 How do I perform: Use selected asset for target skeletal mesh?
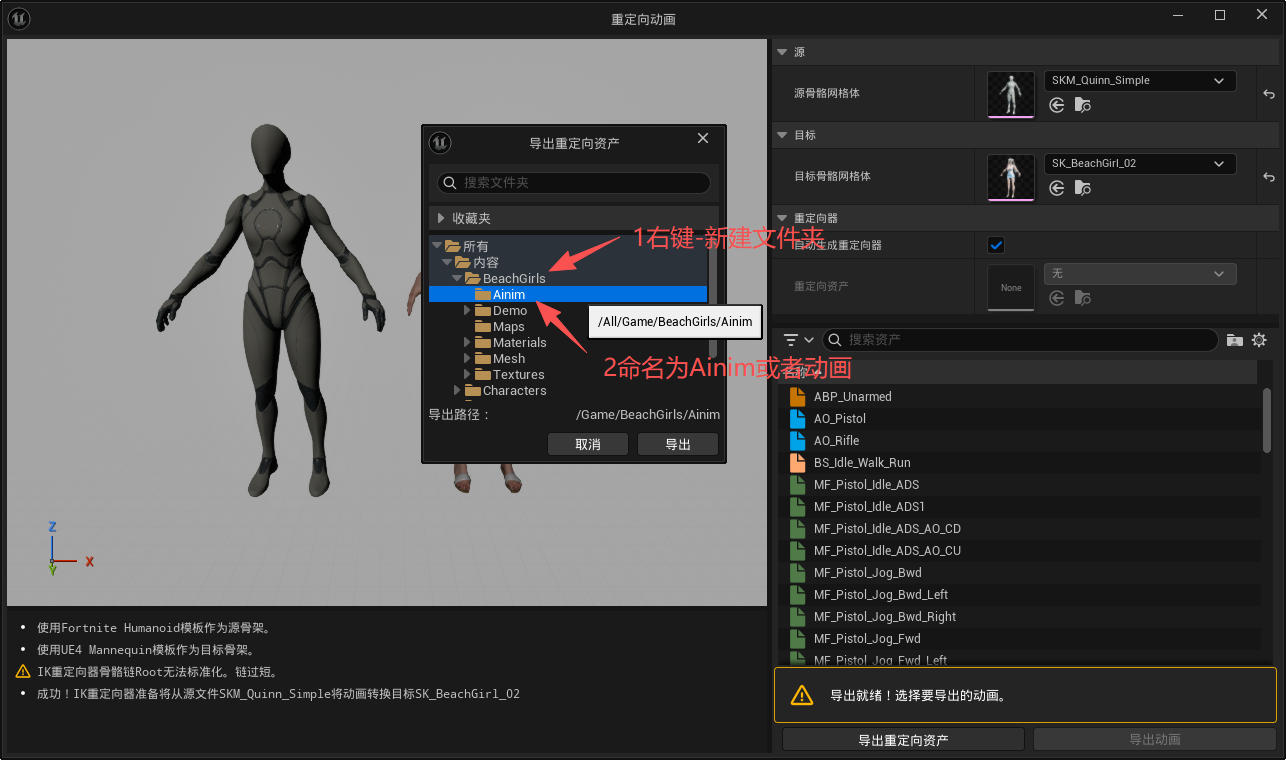[1057, 188]
